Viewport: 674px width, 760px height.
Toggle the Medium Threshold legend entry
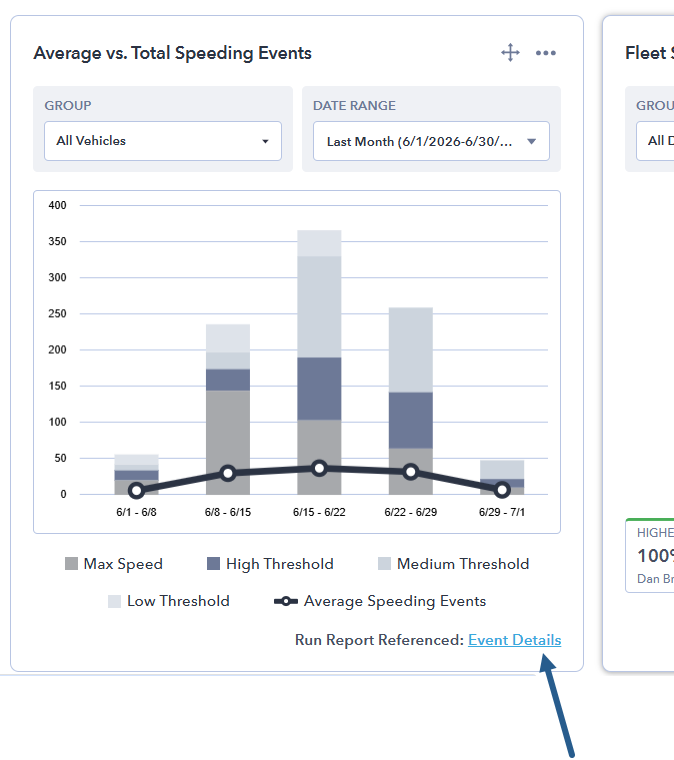coord(454,564)
